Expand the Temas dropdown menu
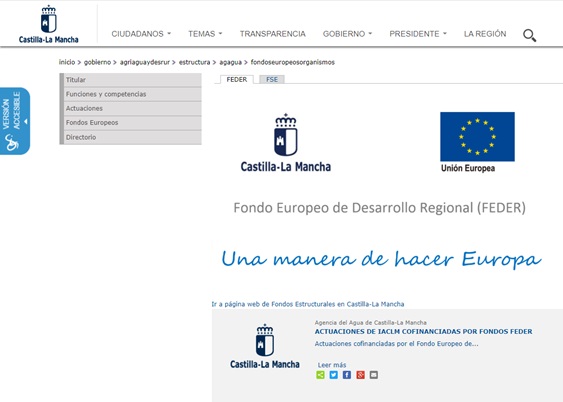 pos(205,34)
